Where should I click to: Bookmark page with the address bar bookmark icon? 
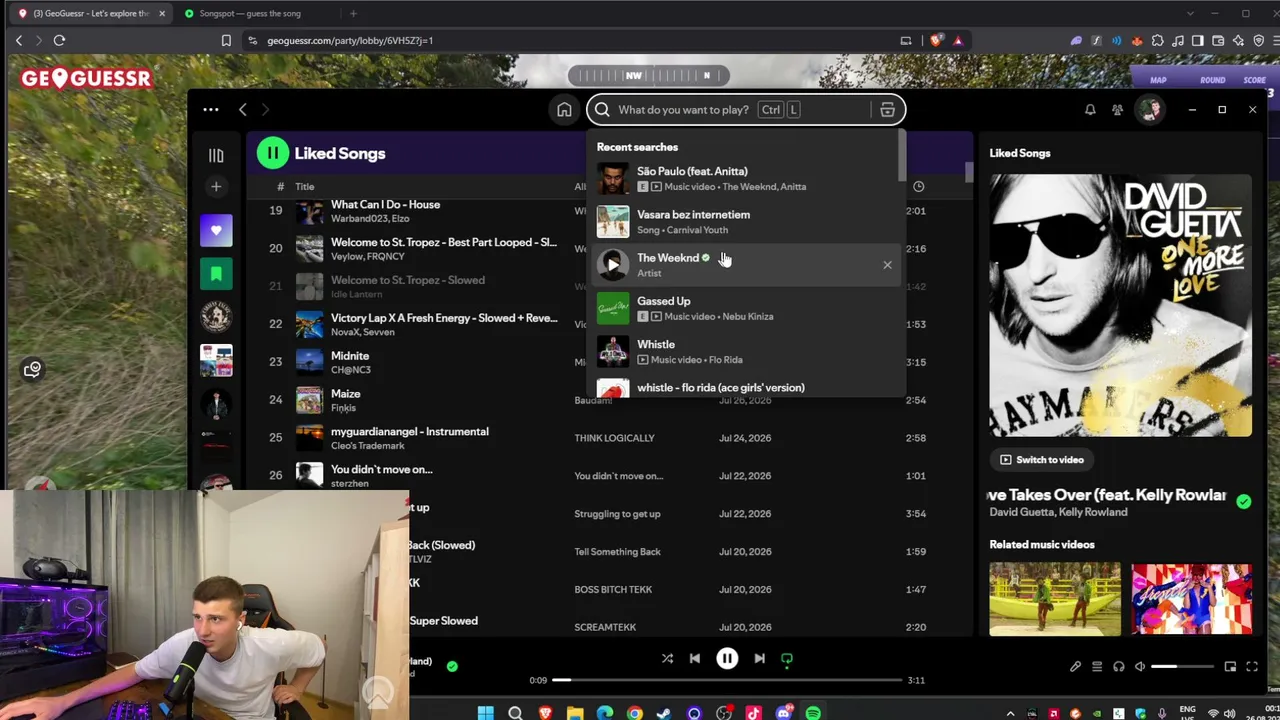(226, 41)
